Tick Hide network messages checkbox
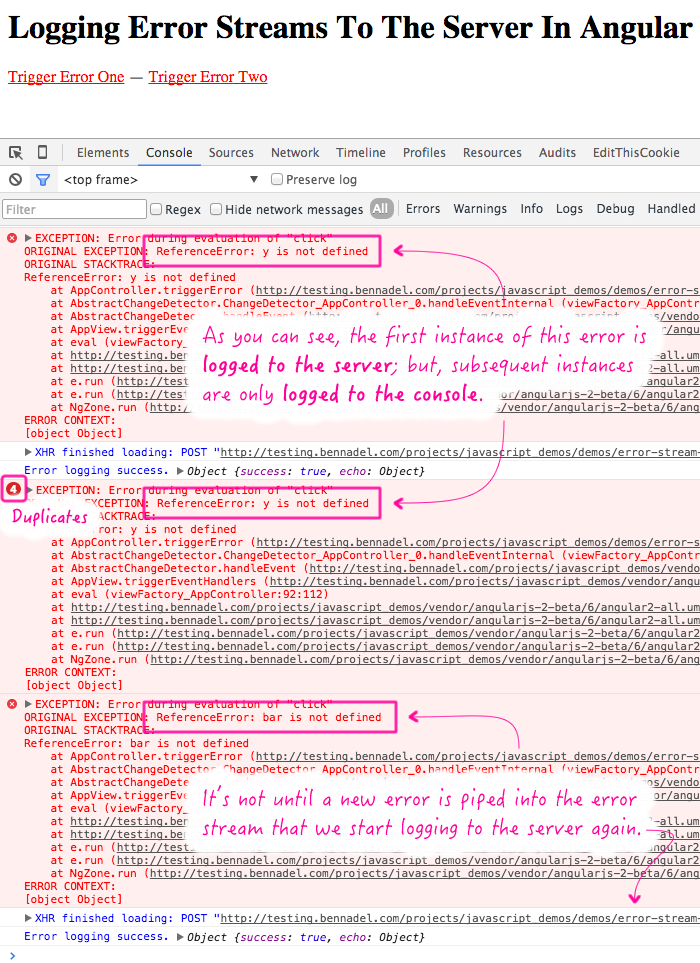Image resolution: width=700 pixels, height=963 pixels. pos(216,209)
